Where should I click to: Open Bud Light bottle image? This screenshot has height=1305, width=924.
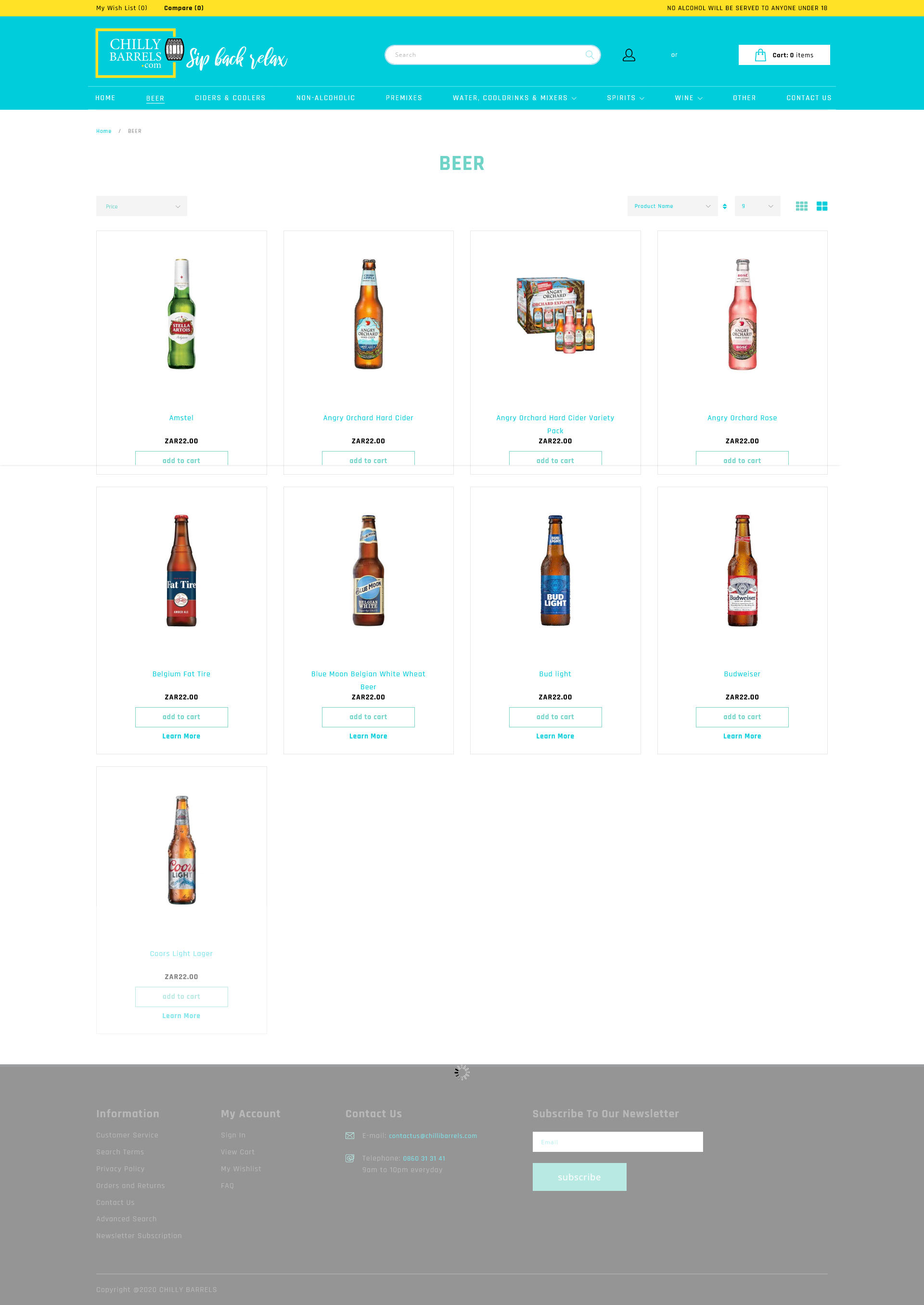click(x=555, y=570)
